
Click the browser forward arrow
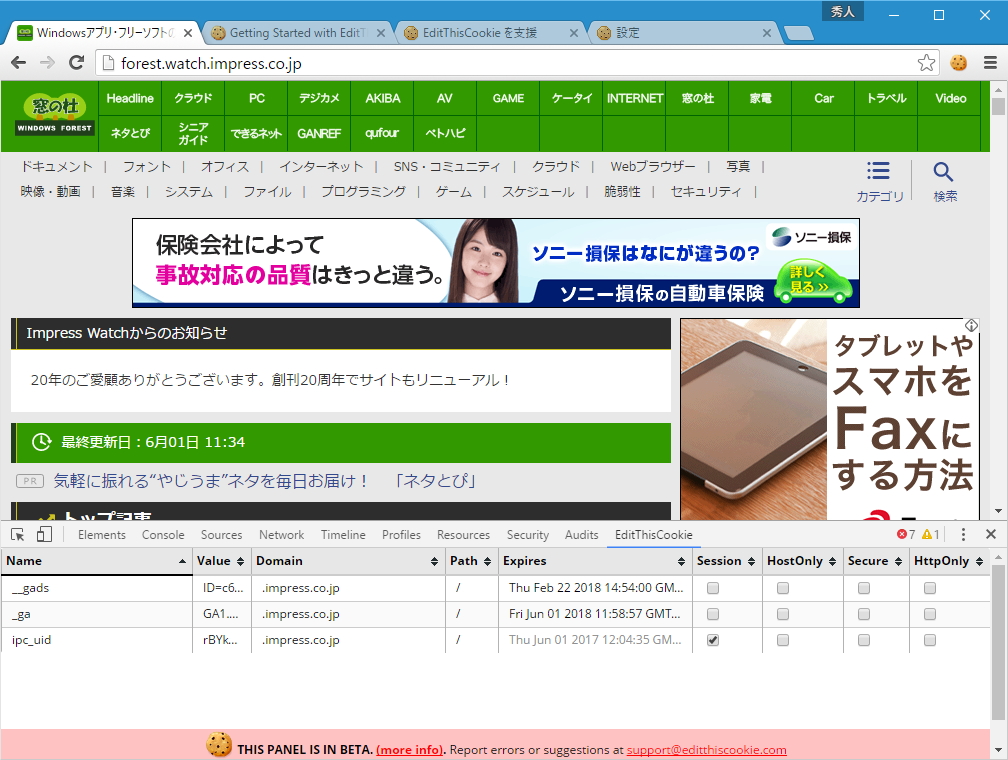(x=48, y=62)
